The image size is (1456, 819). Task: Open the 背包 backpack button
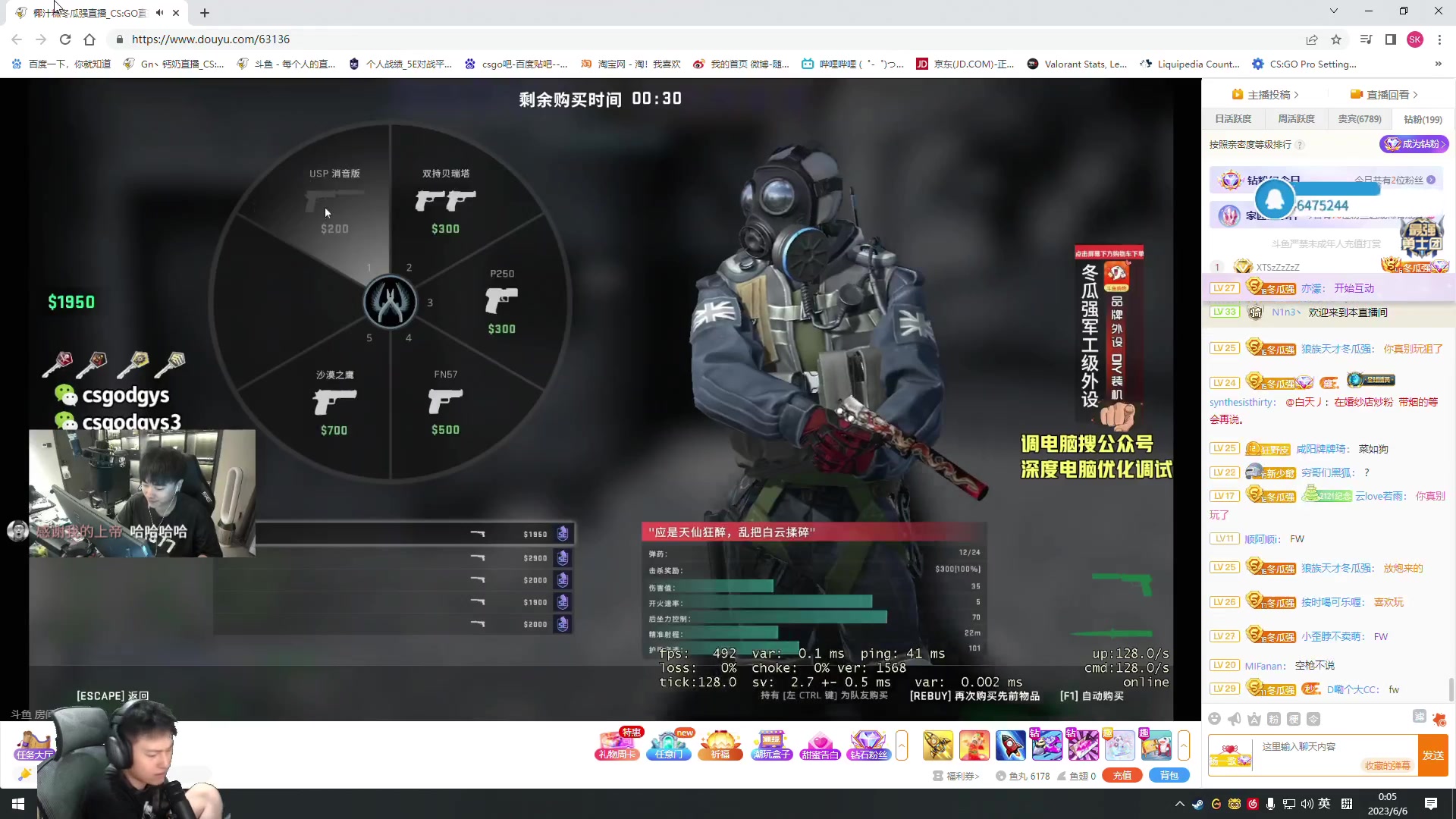tap(1169, 776)
